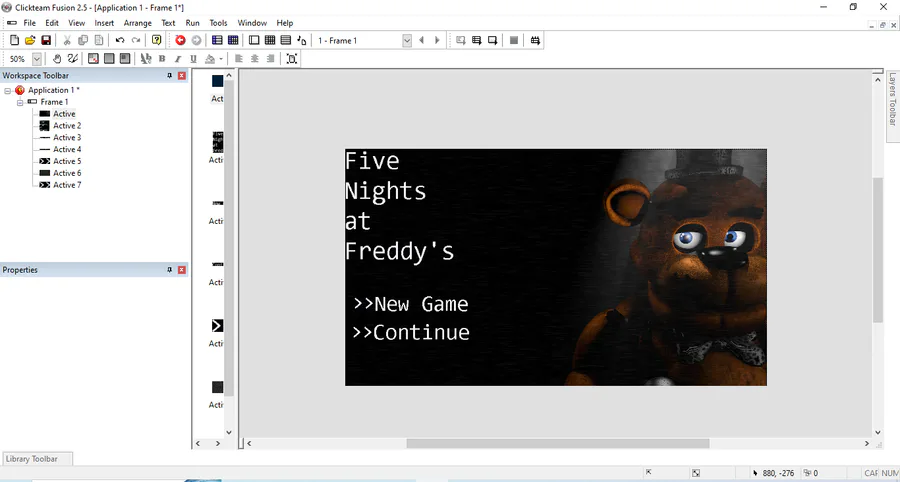Screen dimensions: 900x482
Task: Click the grey Stop square button
Action: pos(514,40)
